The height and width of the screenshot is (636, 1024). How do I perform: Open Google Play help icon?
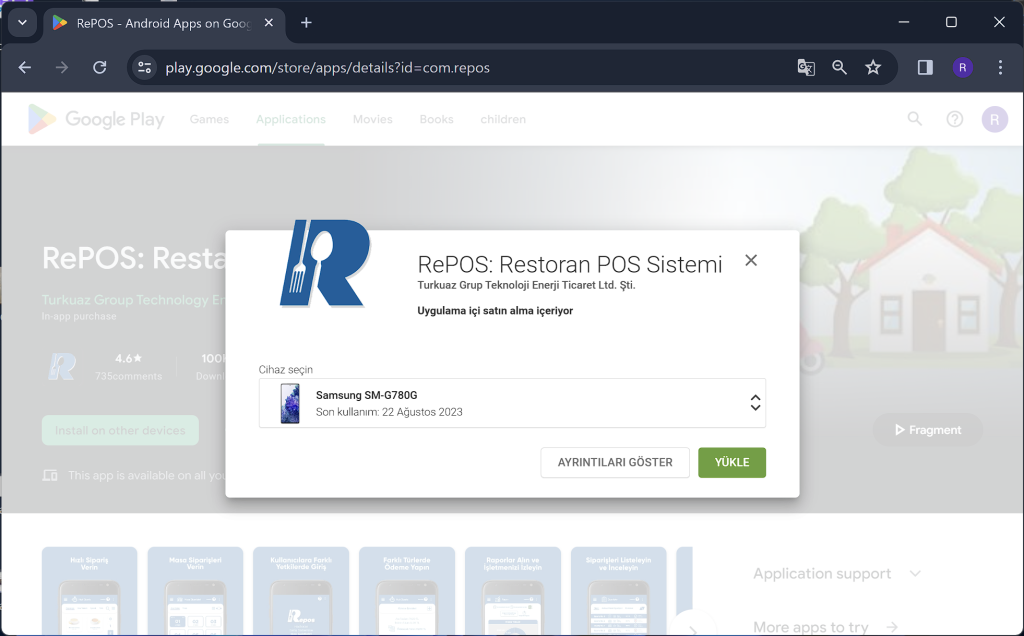click(x=955, y=119)
